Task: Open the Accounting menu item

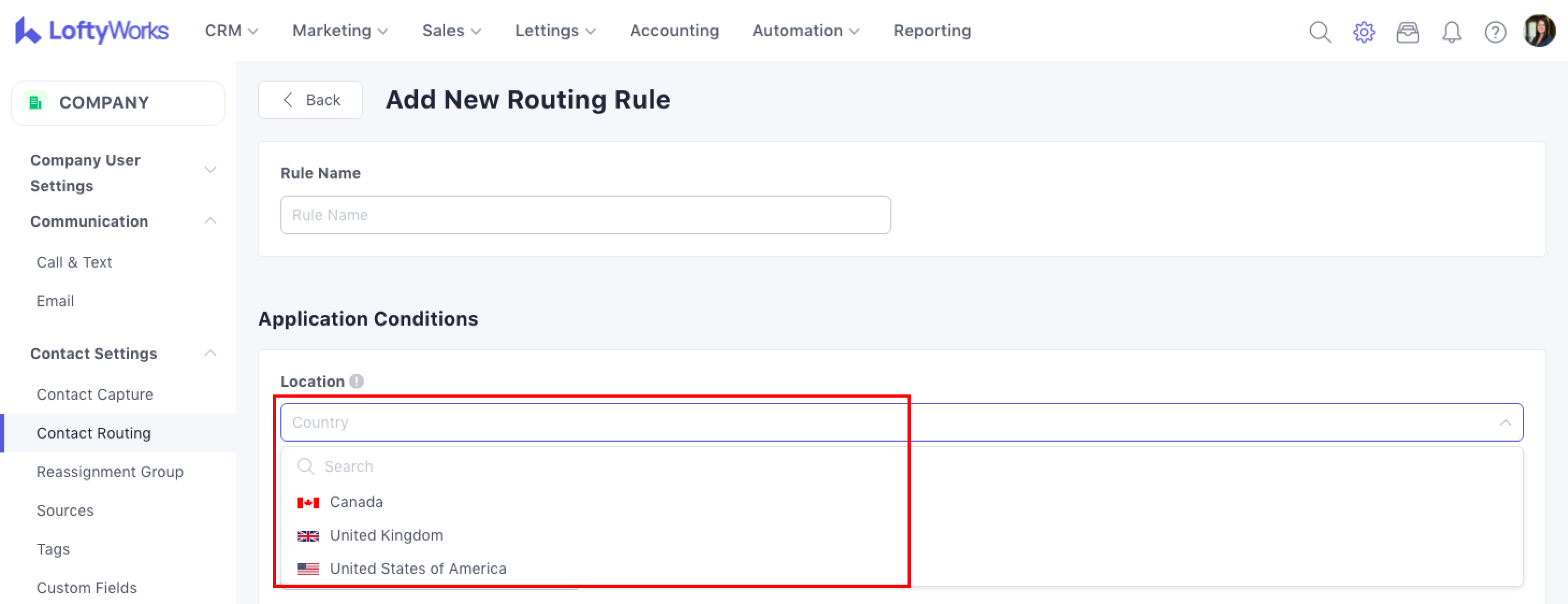Action: point(674,31)
